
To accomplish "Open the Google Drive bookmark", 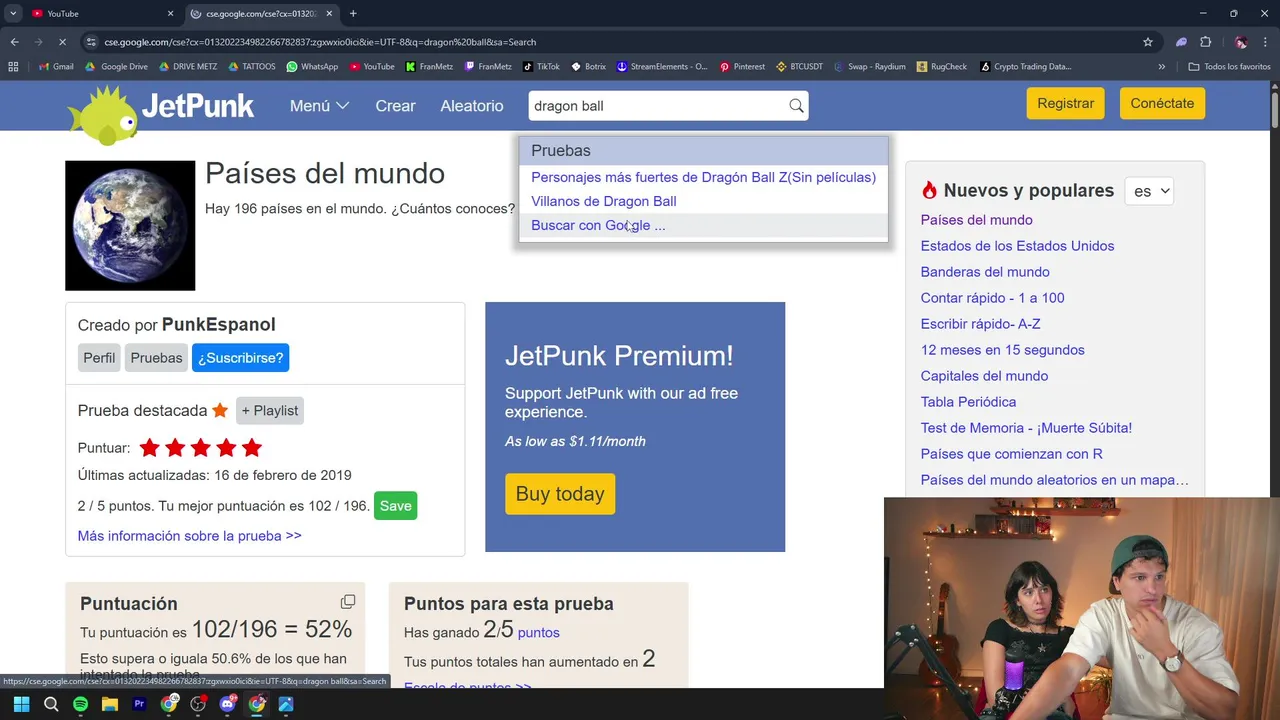I will click(116, 67).
